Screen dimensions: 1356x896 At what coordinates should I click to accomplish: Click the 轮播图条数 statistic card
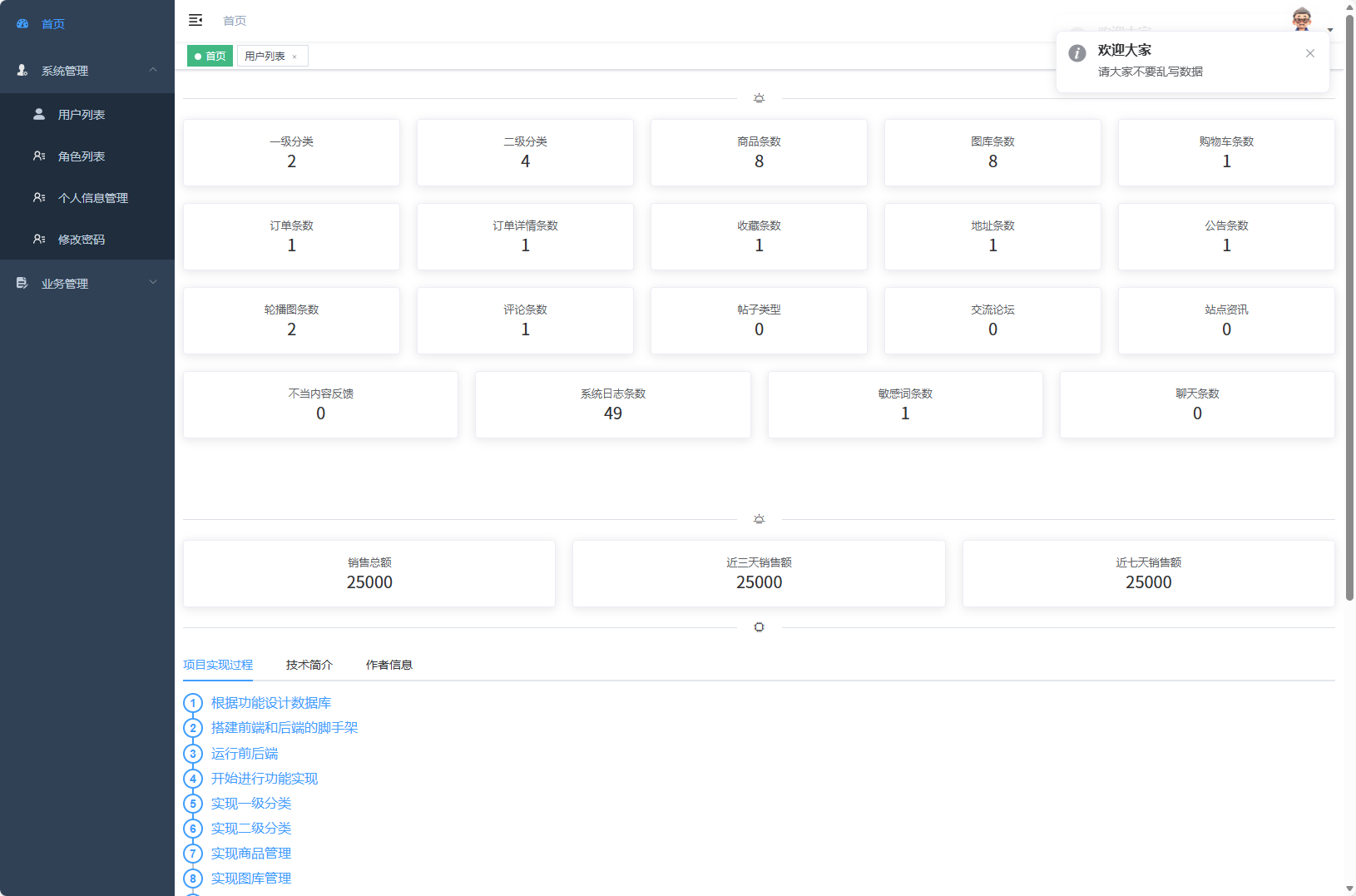click(291, 320)
